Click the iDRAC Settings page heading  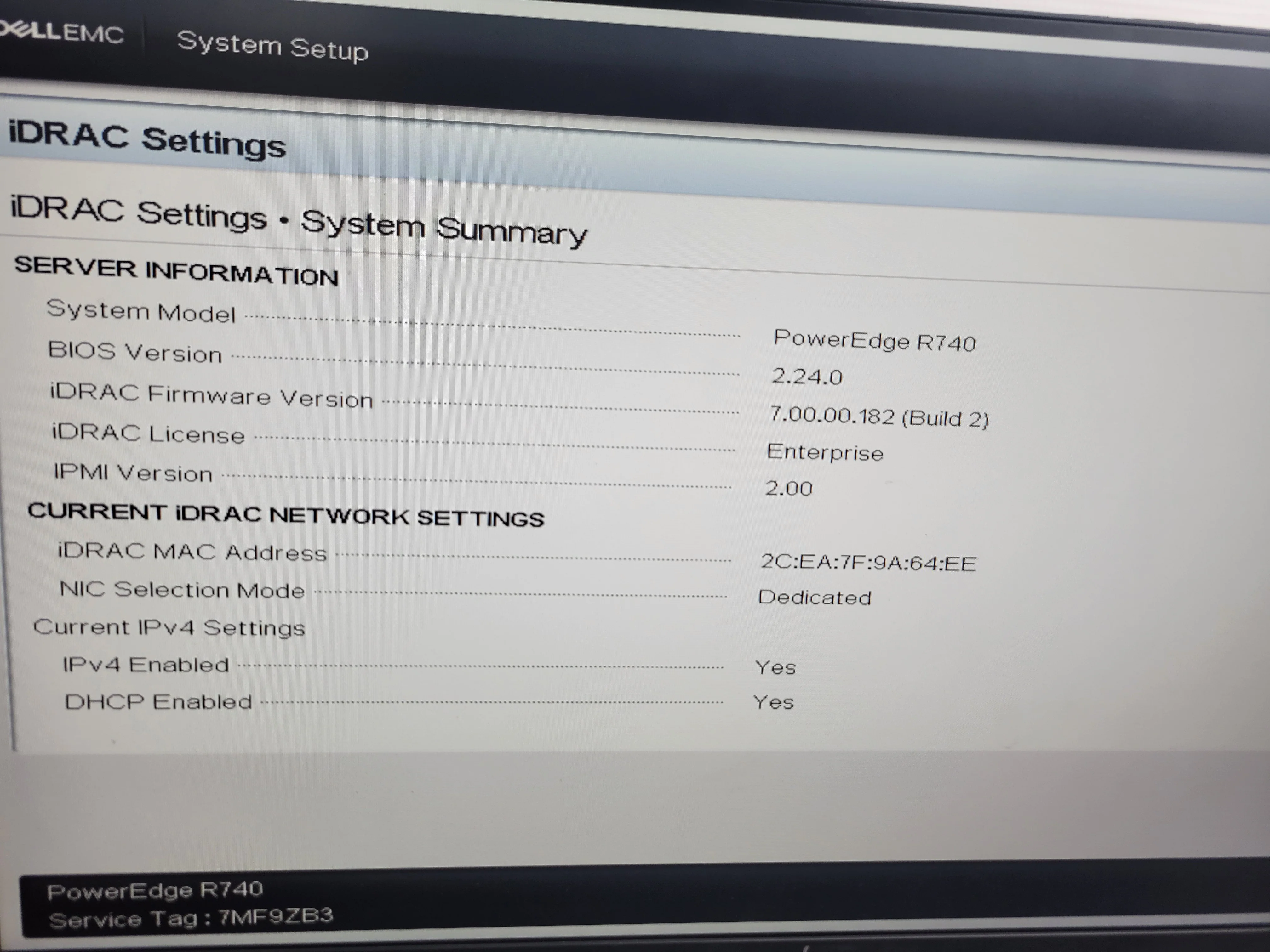[x=147, y=139]
